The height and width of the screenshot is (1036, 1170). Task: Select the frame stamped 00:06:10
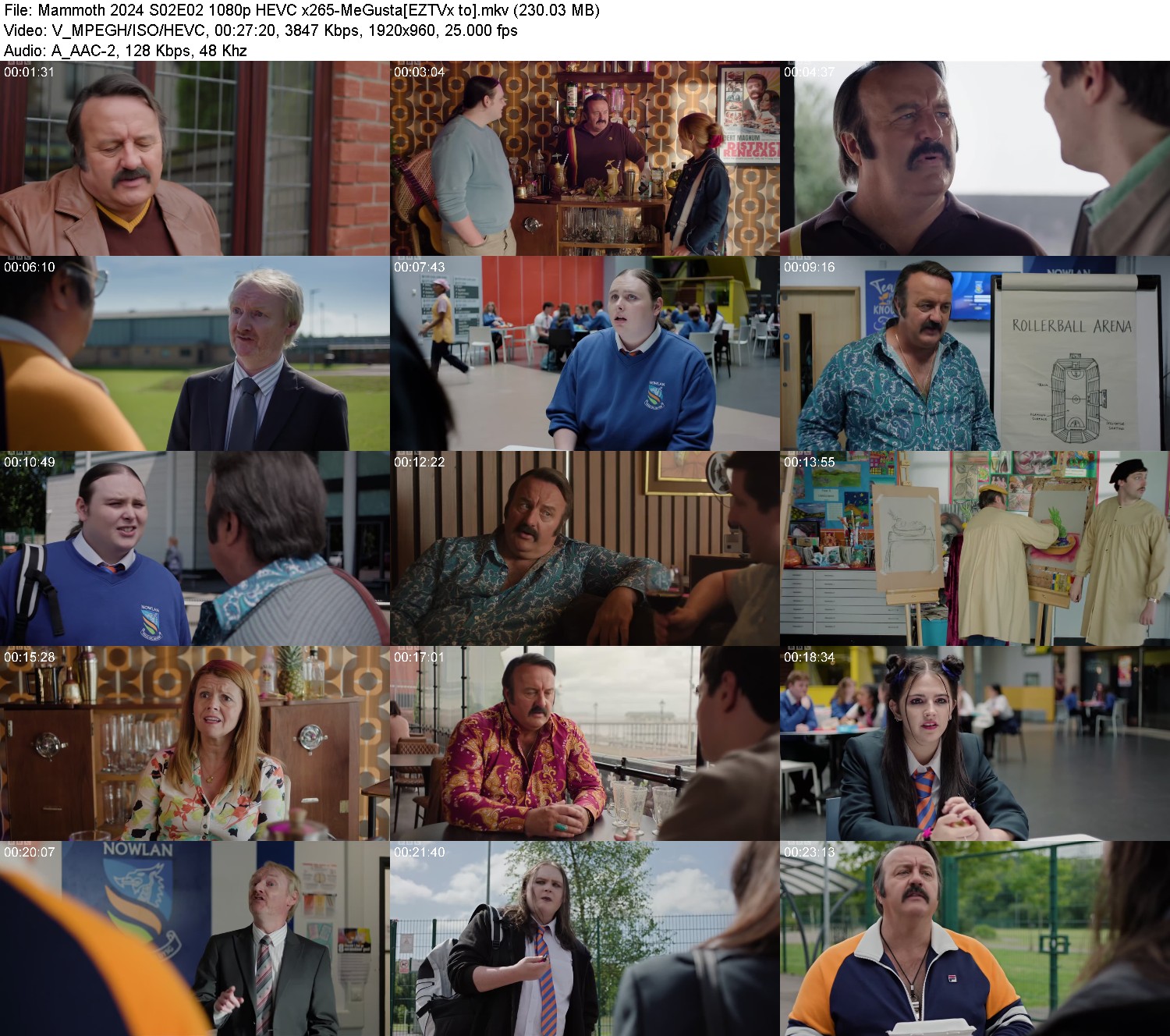tap(195, 353)
